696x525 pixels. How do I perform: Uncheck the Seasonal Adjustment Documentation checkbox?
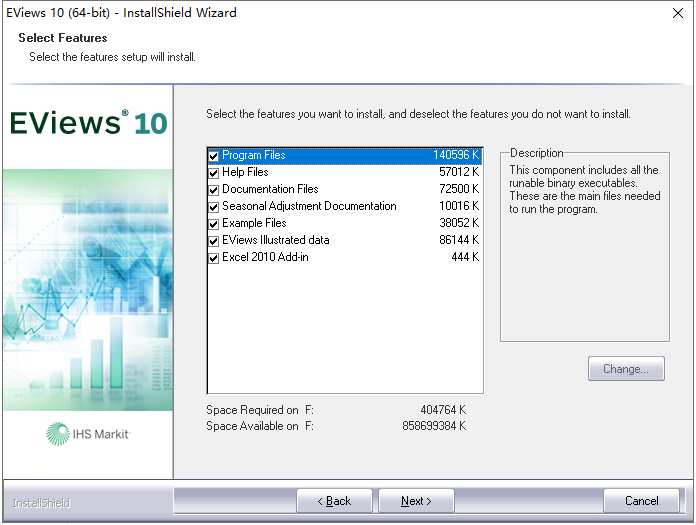point(214,207)
